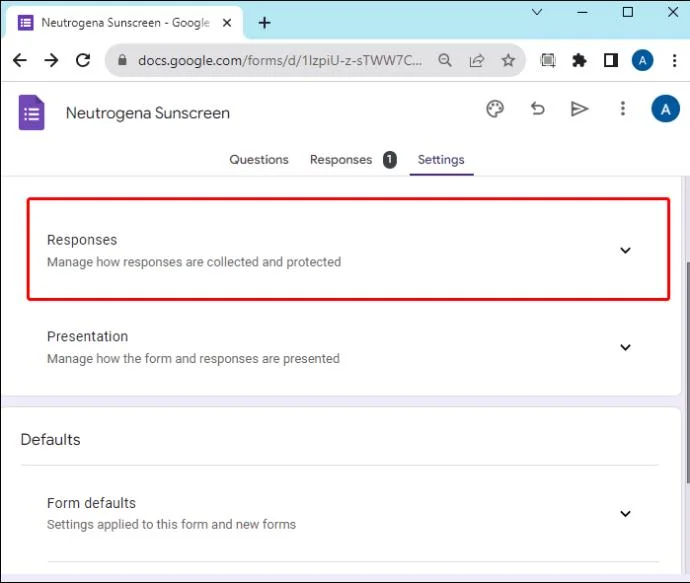
Task: View site information lock icon
Action: pos(122,59)
